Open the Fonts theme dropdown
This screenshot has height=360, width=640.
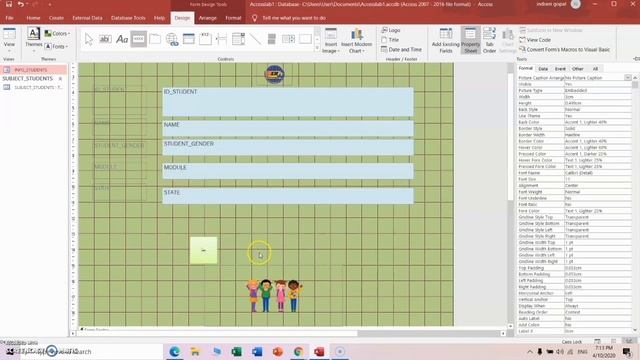click(56, 47)
